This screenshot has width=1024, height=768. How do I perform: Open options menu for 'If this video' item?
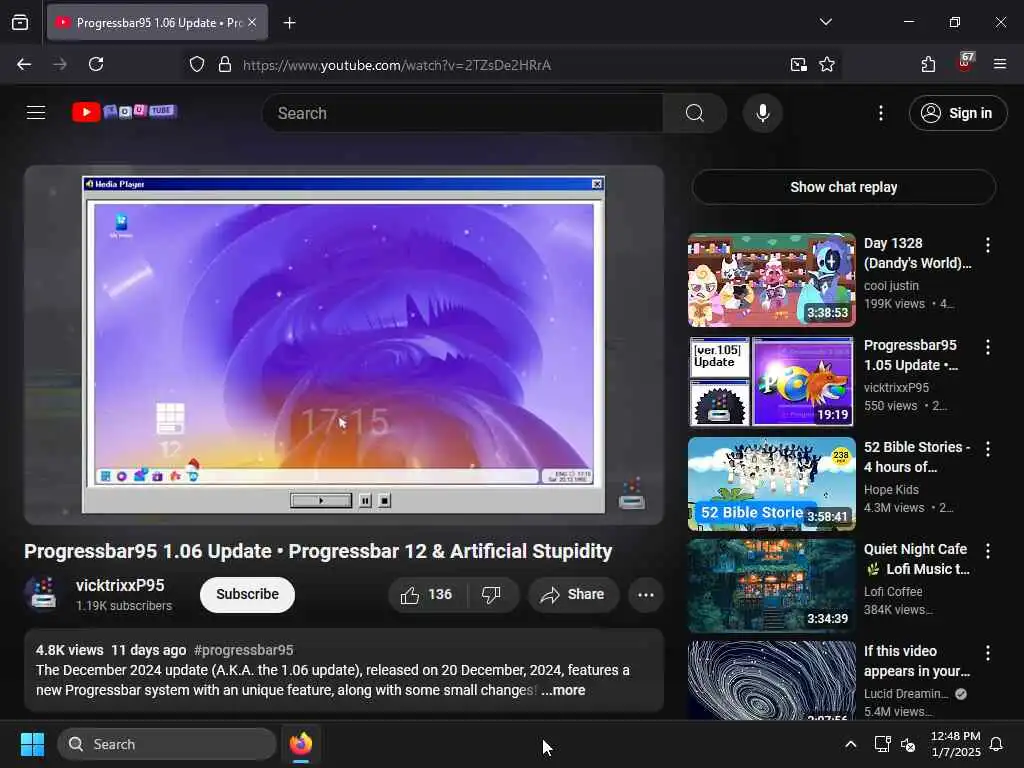(987, 652)
